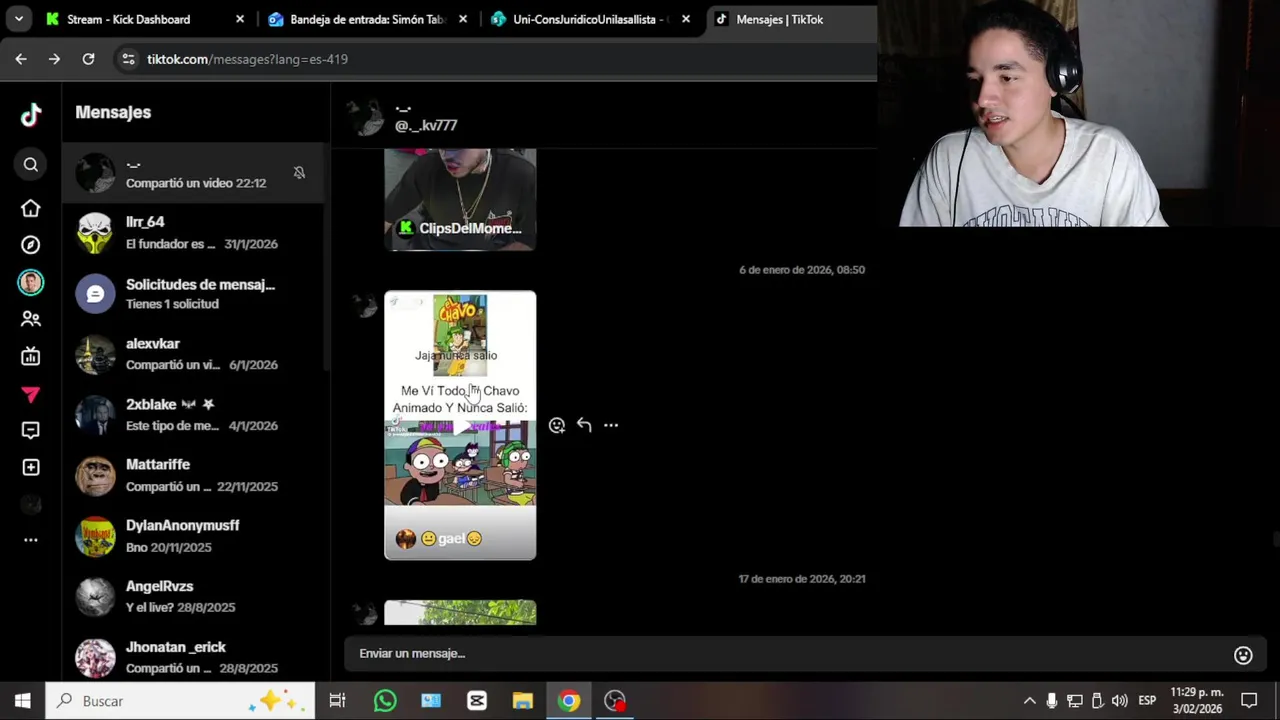Open more options for Chavo message
This screenshot has height=720, width=1280.
[611, 425]
